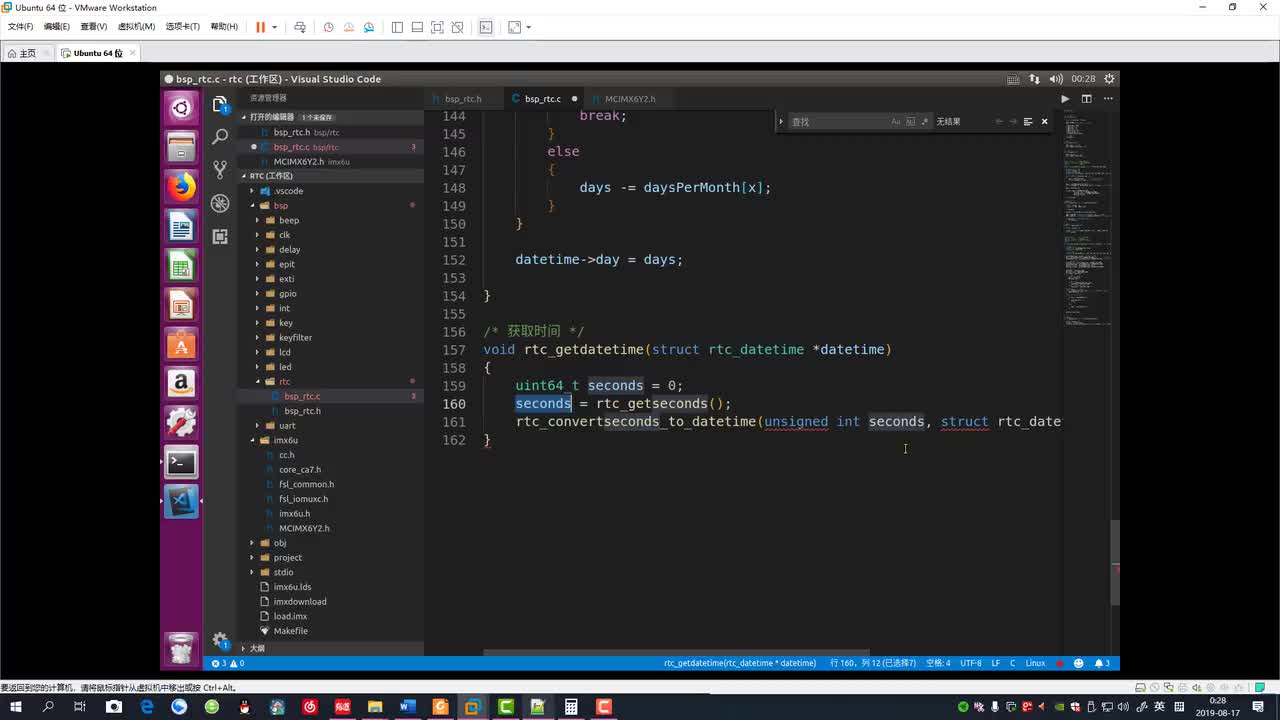Open Ubuntu Software Center from dock
The height and width of the screenshot is (720, 1280).
coord(181,345)
